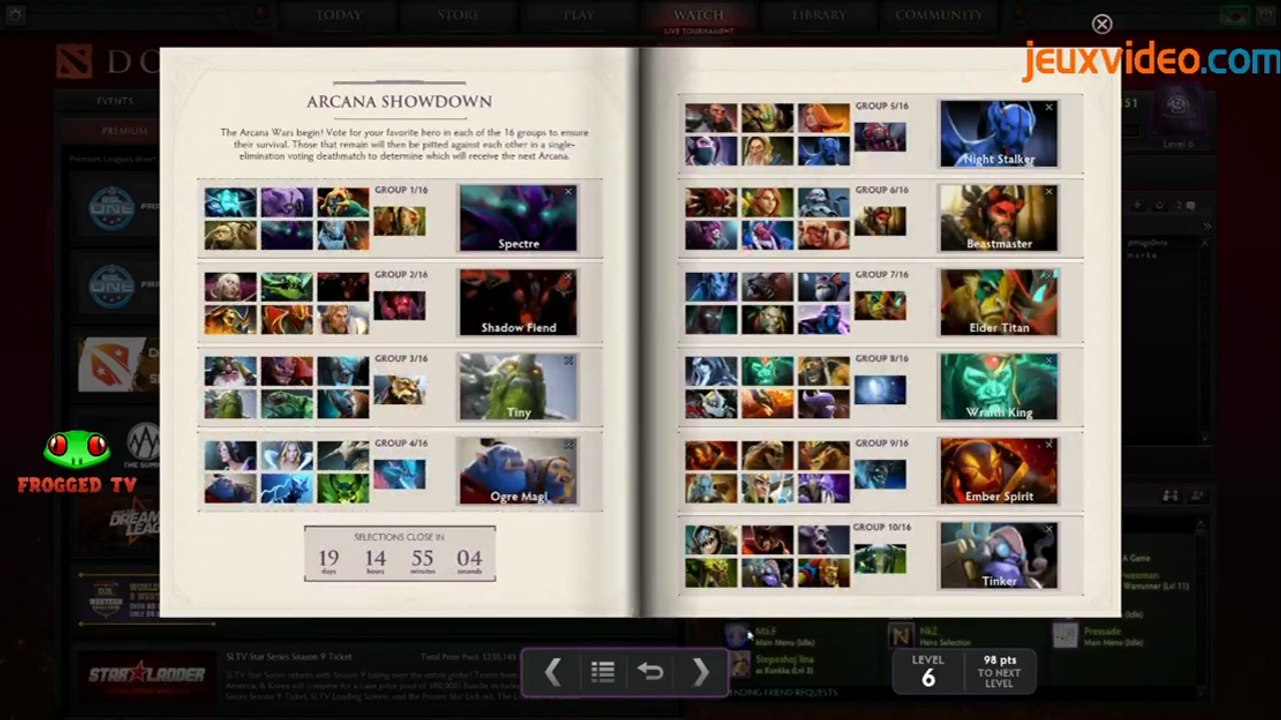Viewport: 1281px width, 720px height.
Task: Pick the small Night Stalker portrait in Group 5/16
Action: pyautogui.click(x=823, y=150)
